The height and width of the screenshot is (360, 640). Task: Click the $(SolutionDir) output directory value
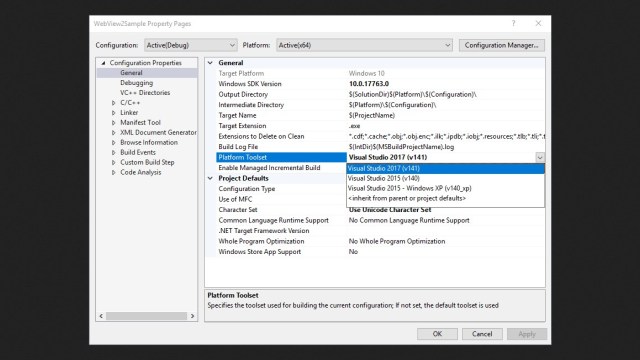click(412, 94)
